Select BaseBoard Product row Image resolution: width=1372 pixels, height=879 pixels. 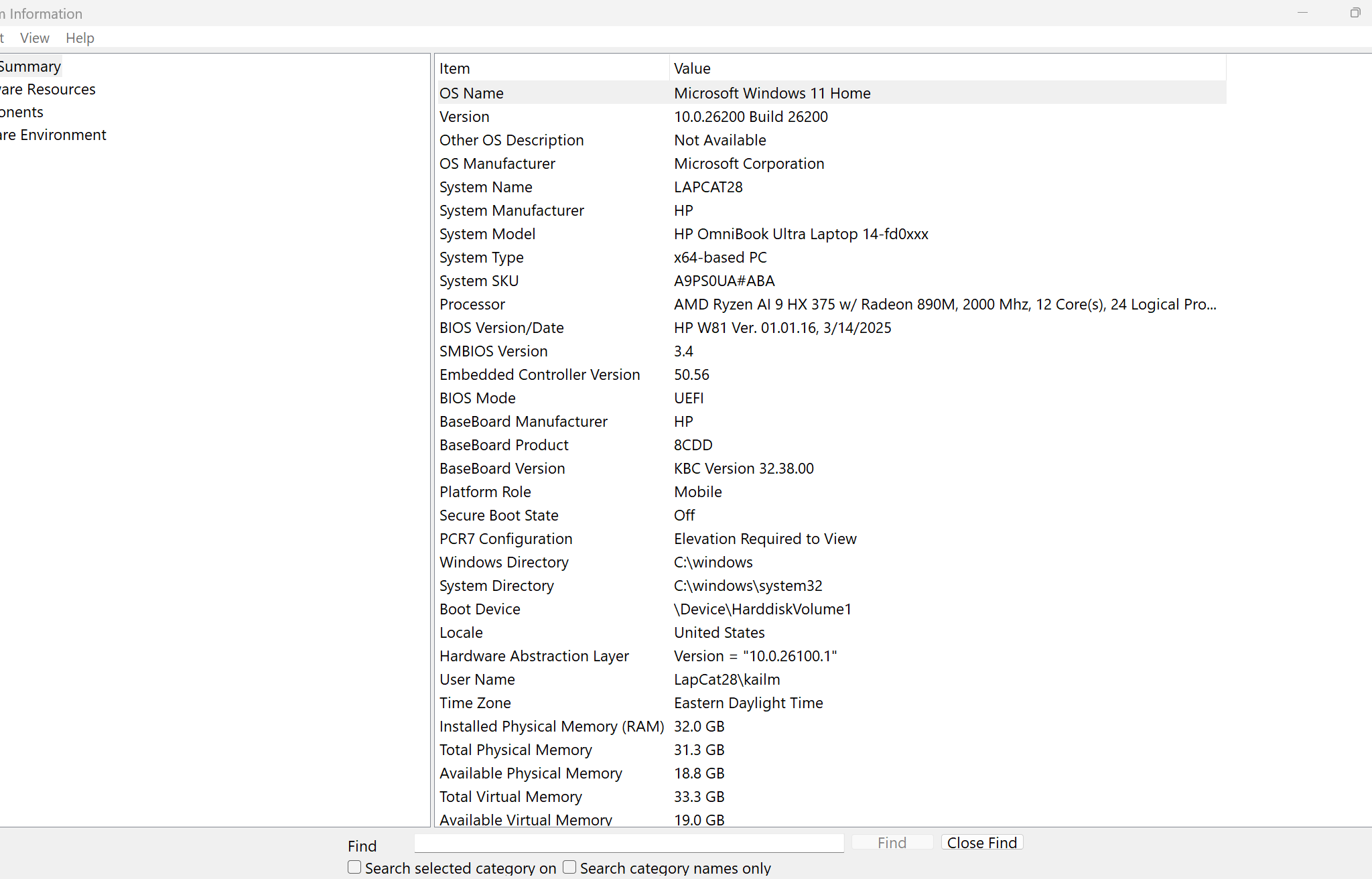coord(832,445)
